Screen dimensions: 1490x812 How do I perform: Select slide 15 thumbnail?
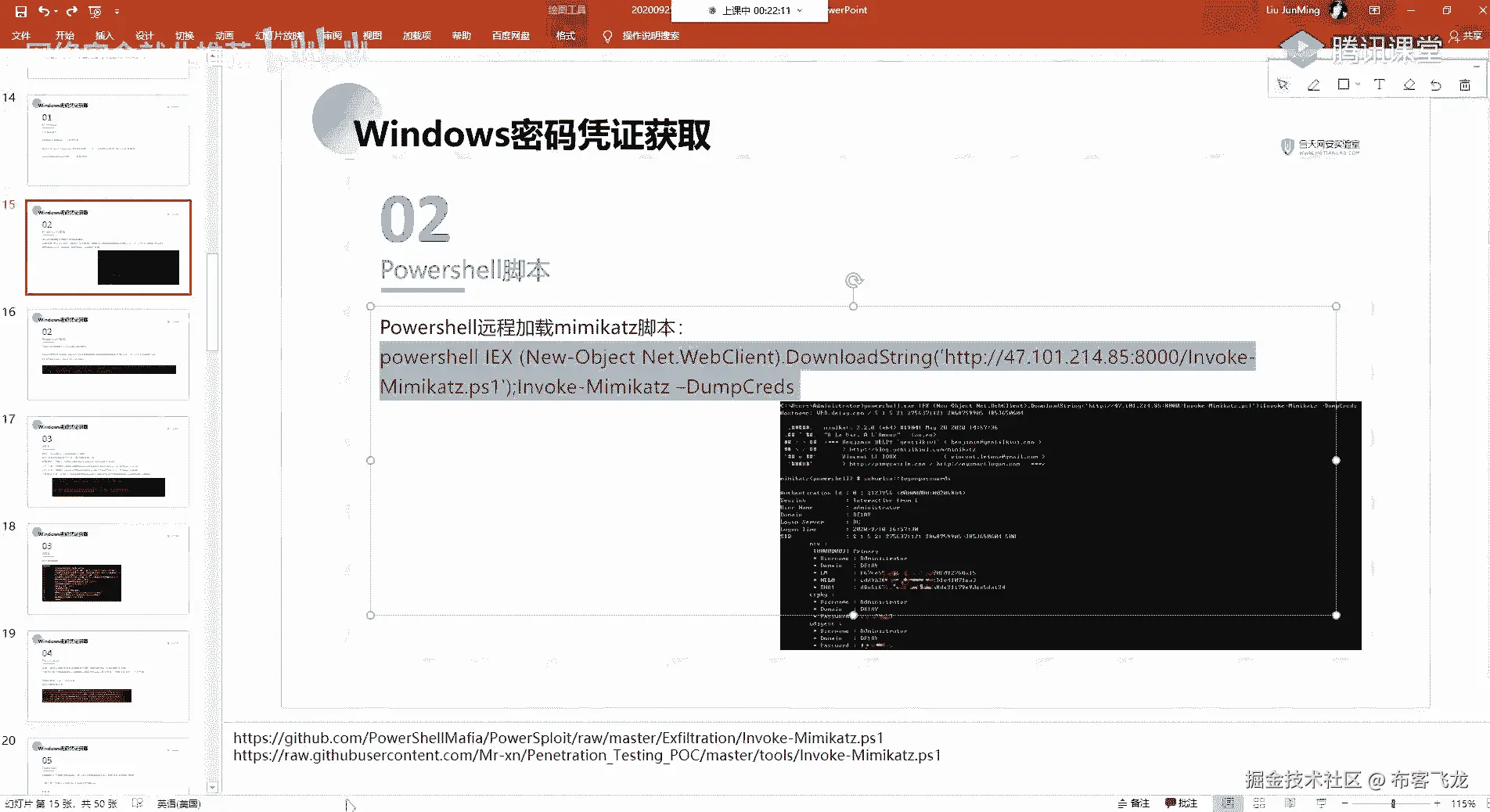click(x=108, y=247)
